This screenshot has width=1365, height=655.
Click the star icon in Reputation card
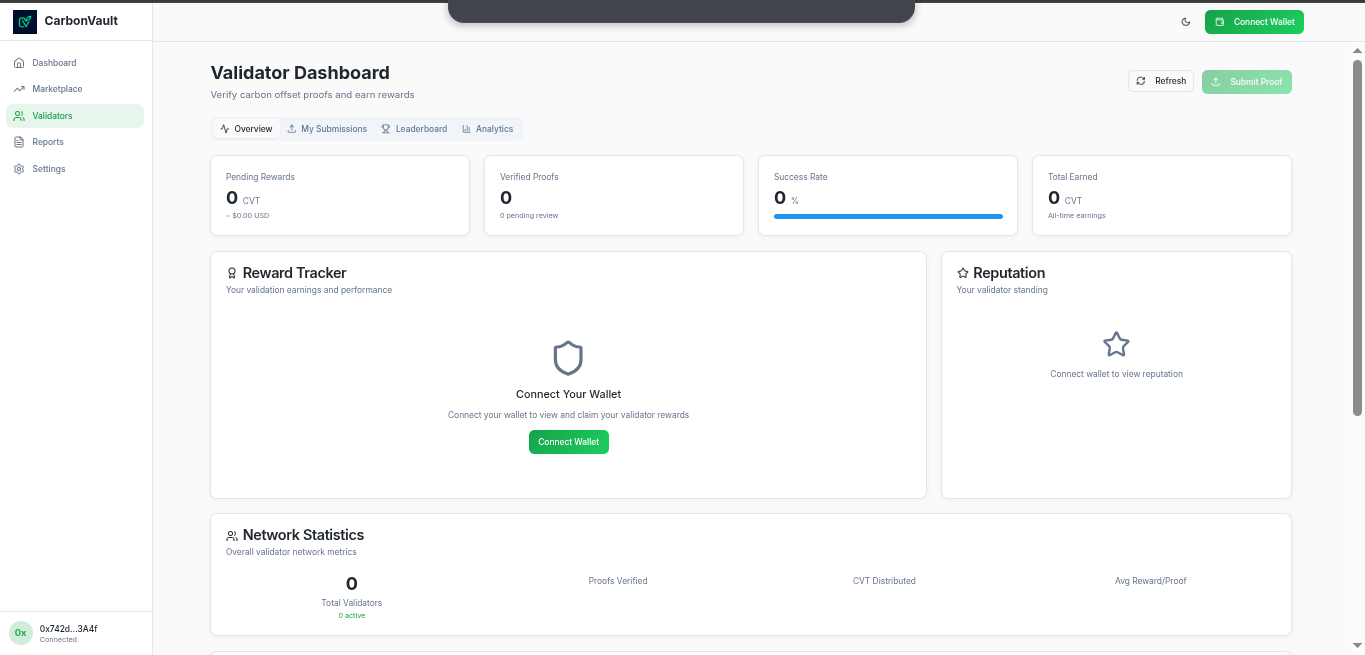[x=1116, y=345]
